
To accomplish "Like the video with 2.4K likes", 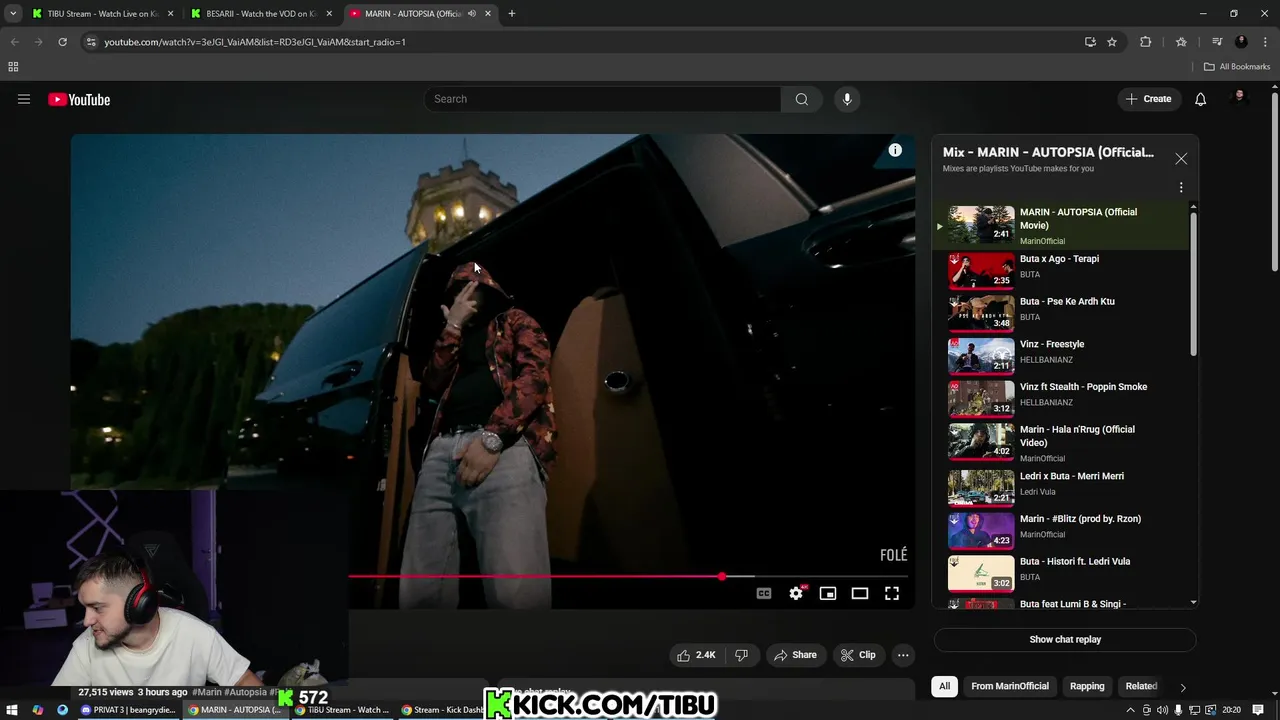I will pos(697,655).
